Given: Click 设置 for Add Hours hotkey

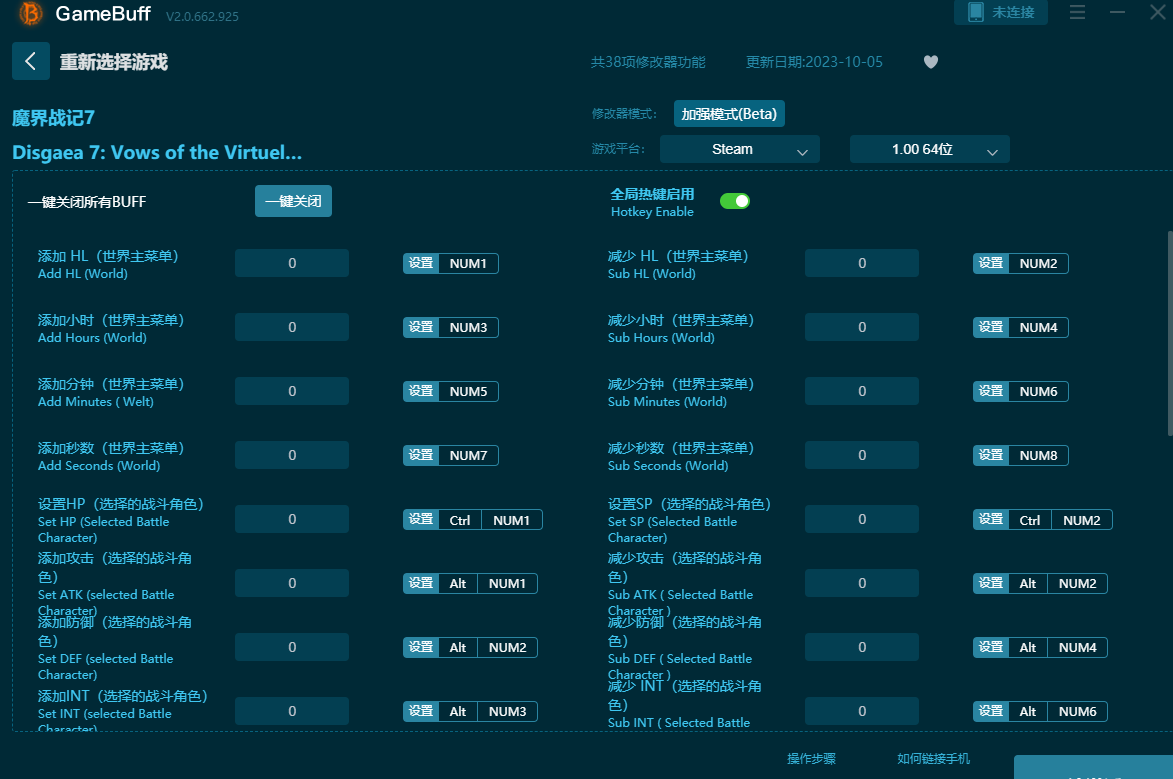Looking at the screenshot, I should tap(421, 327).
